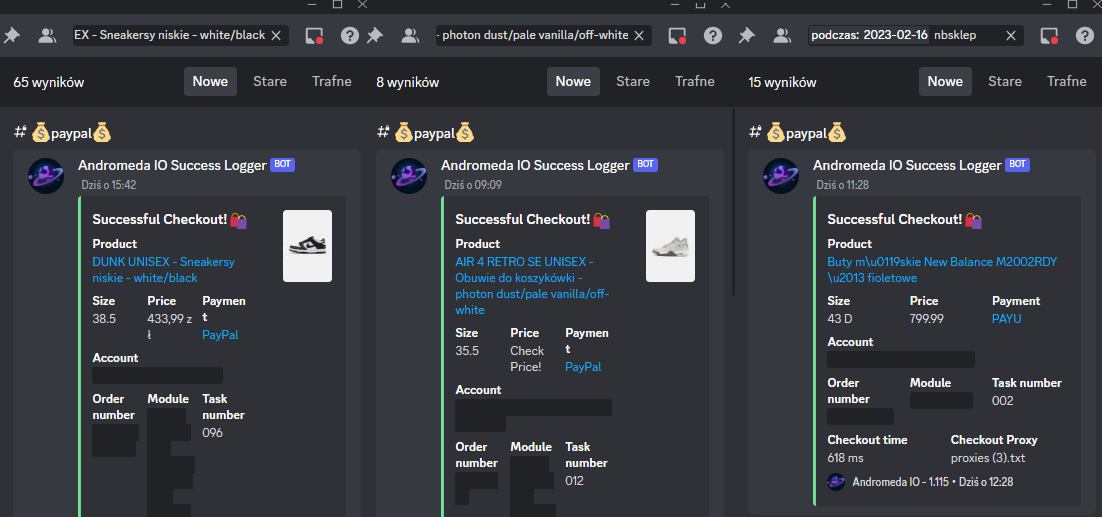Click the 'proxies (3).txt' proxy value
Image resolution: width=1102 pixels, height=517 pixels.
(989, 457)
